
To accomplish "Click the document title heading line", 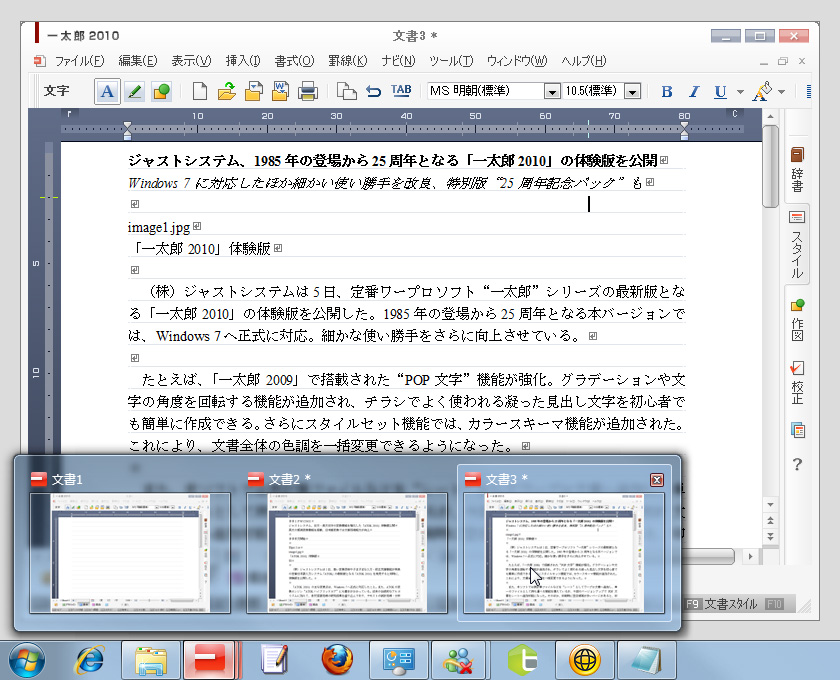I will (393, 160).
